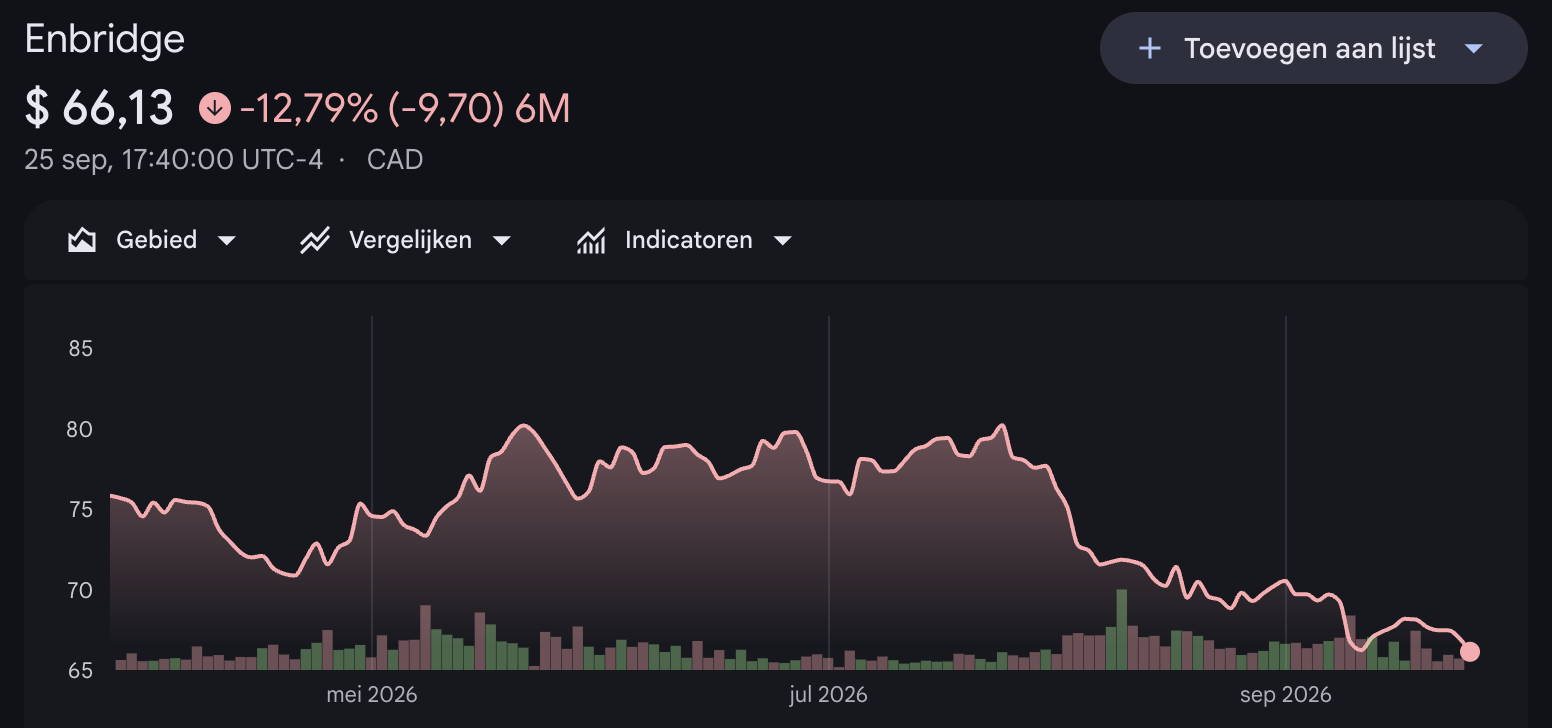Viewport: 1552px width, 728px height.
Task: Click the 25 sep, 17:40:00 UTC-4 timestamp
Action: (x=174, y=159)
